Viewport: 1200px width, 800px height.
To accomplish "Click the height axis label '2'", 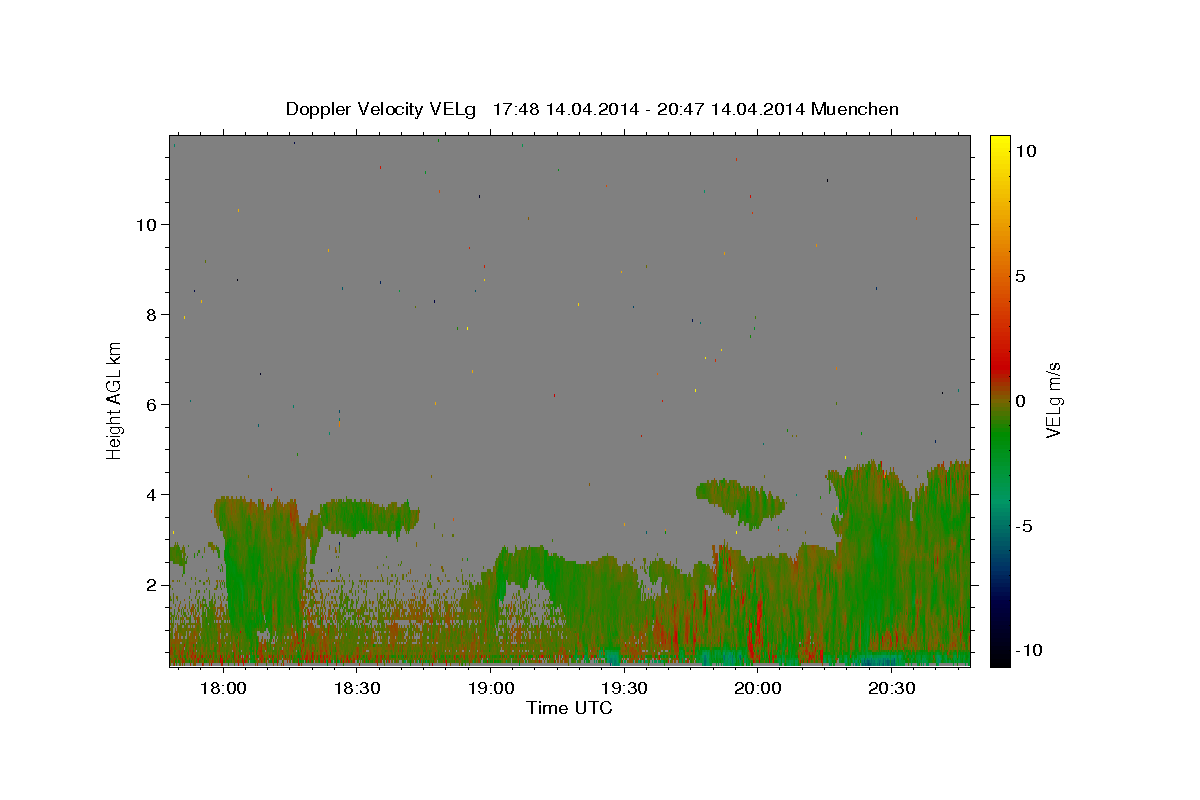I will tap(152, 584).
